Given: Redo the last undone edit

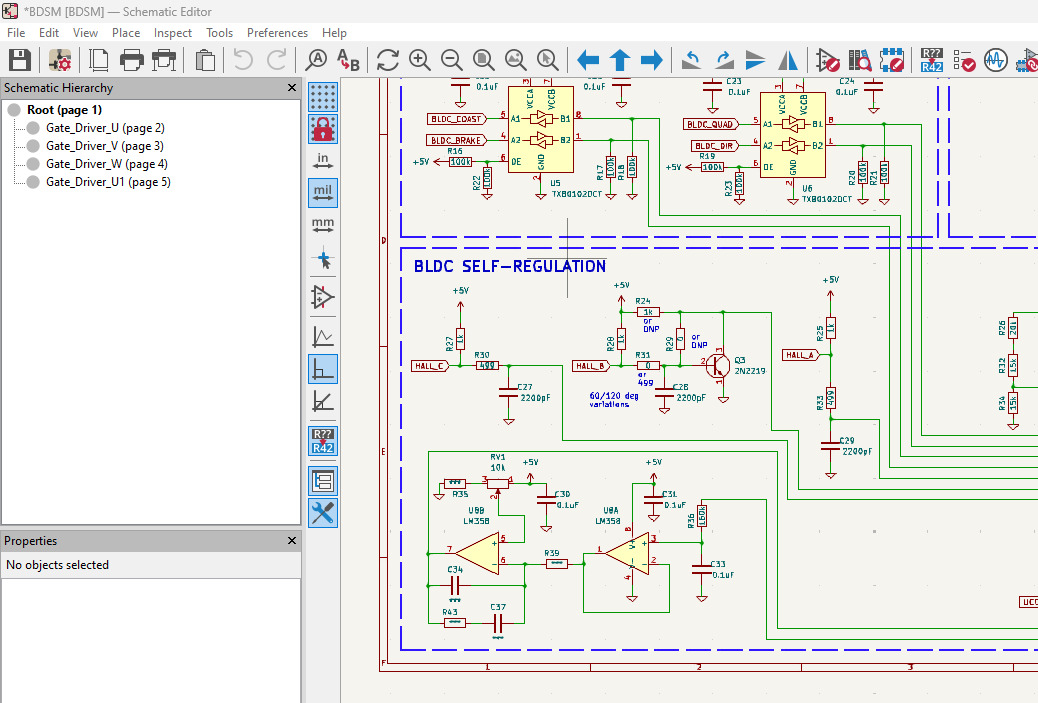Looking at the screenshot, I should [x=276, y=60].
